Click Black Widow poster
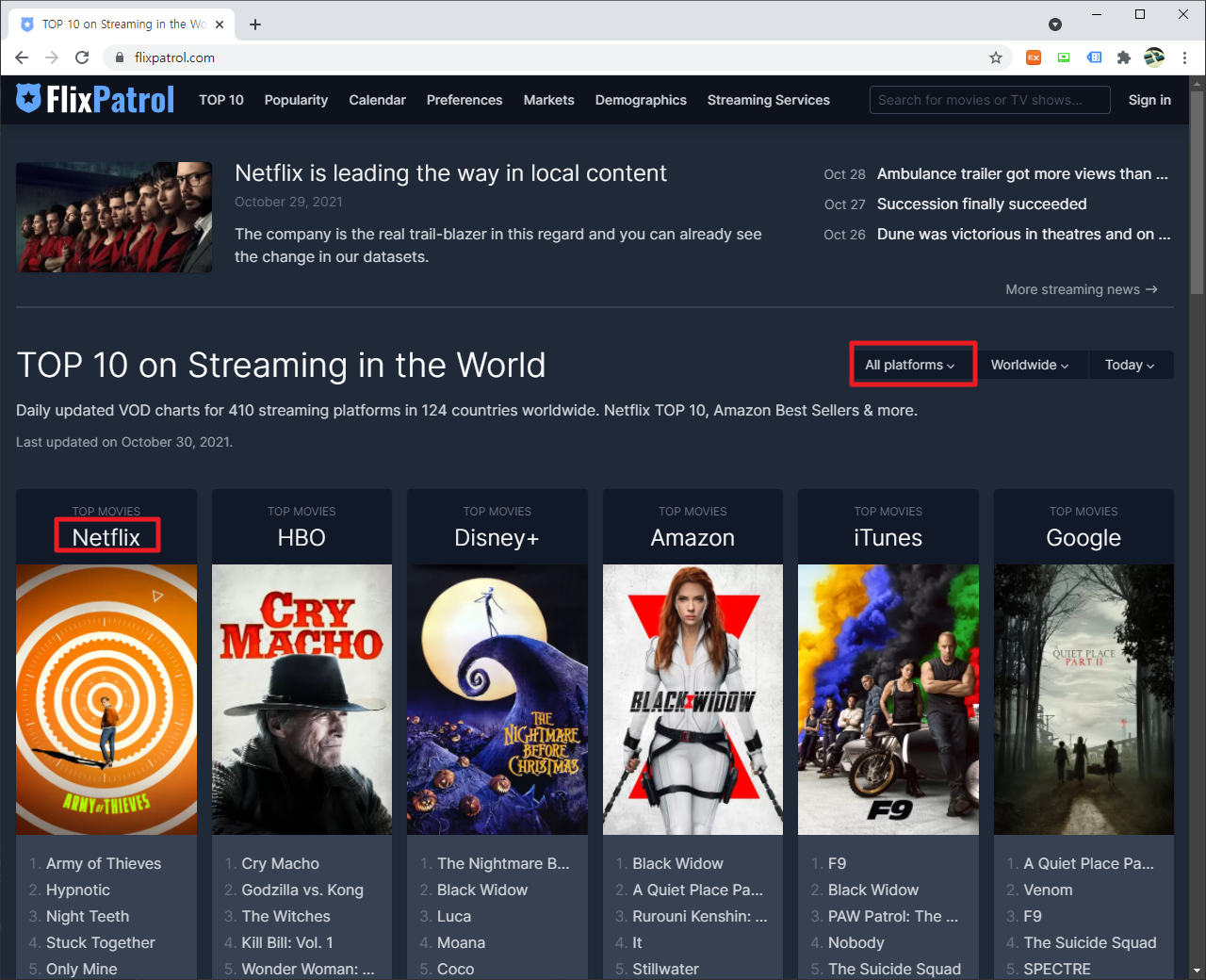The image size is (1206, 980). [x=693, y=699]
